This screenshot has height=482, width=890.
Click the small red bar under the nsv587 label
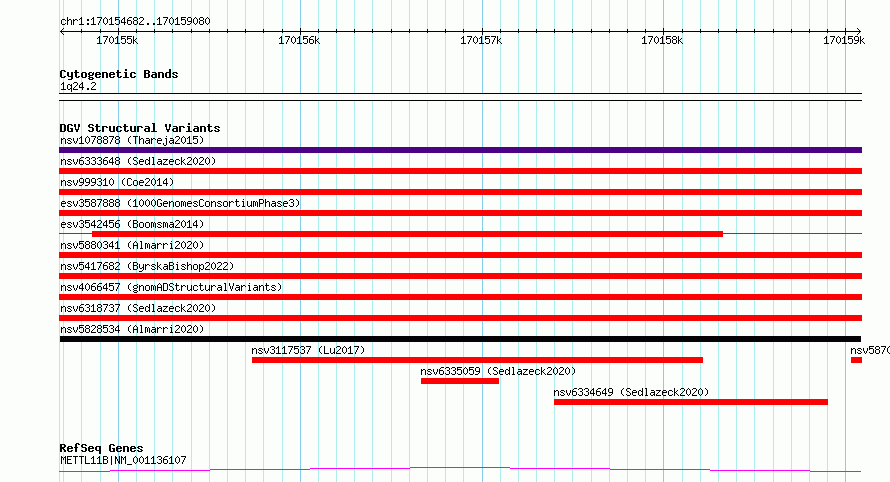point(857,360)
